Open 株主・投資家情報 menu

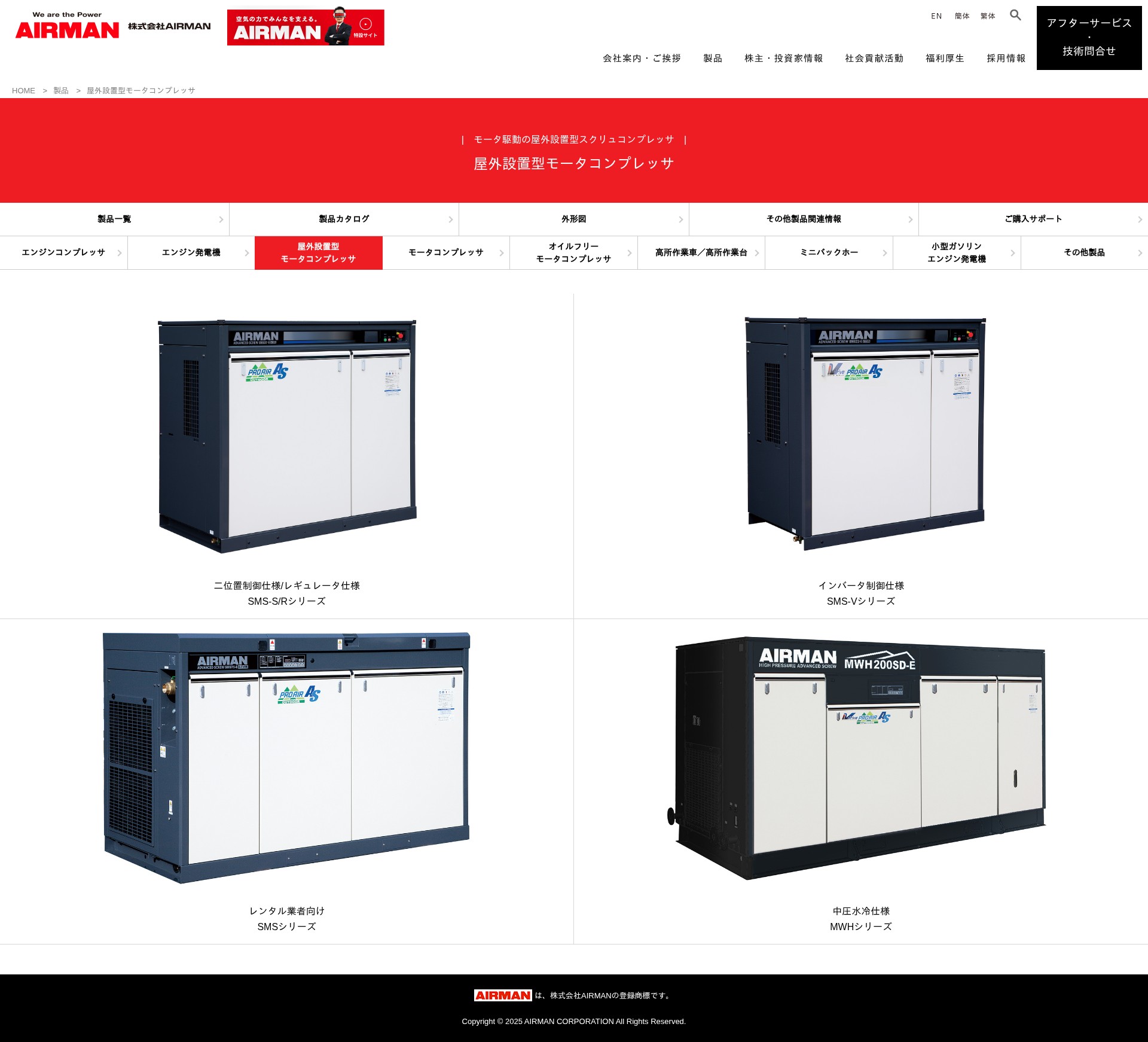[783, 58]
